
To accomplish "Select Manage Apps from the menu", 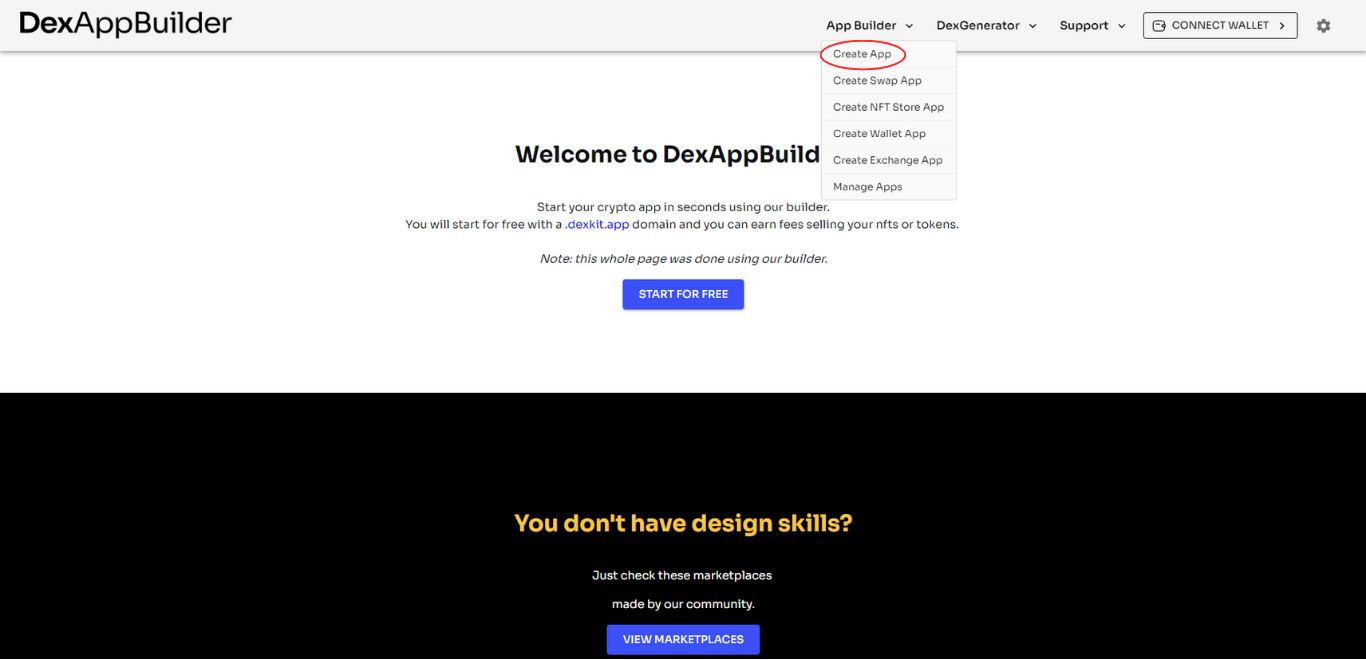I will 866,186.
